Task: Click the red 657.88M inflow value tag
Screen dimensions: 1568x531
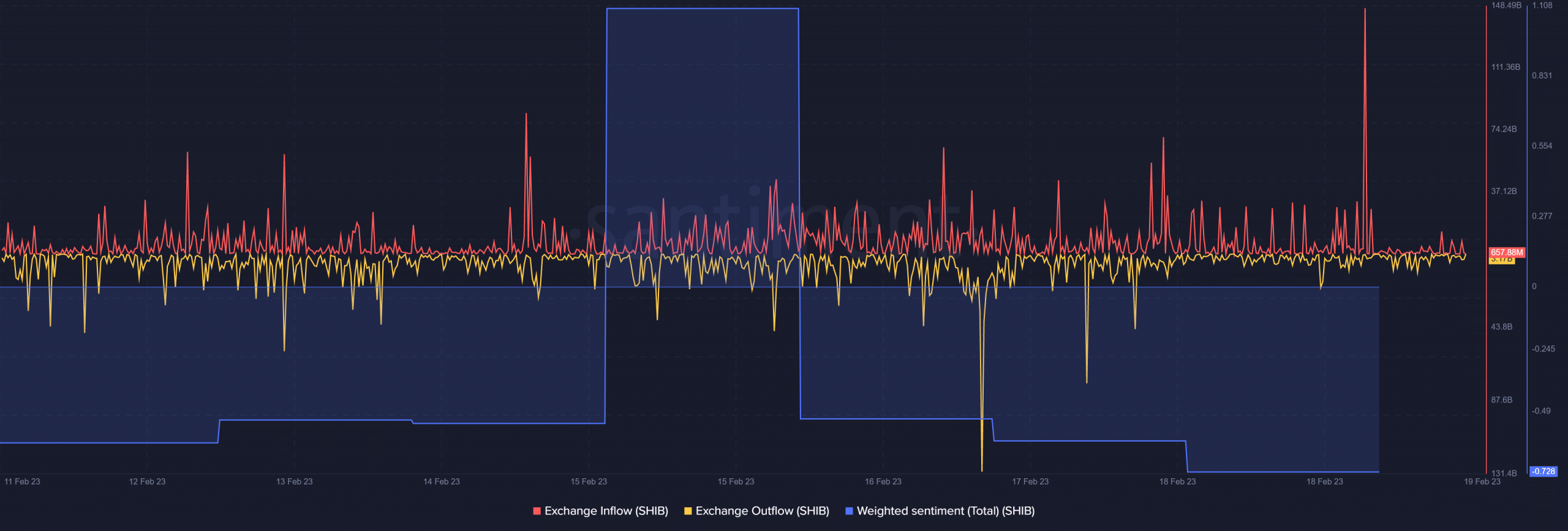Action: pyautogui.click(x=1506, y=252)
